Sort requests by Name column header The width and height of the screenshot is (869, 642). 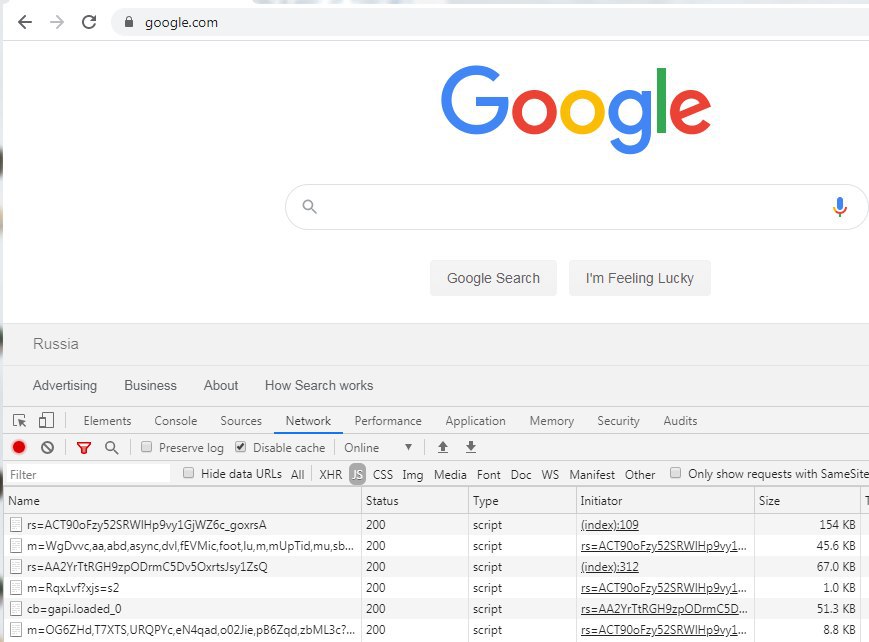tap(183, 501)
